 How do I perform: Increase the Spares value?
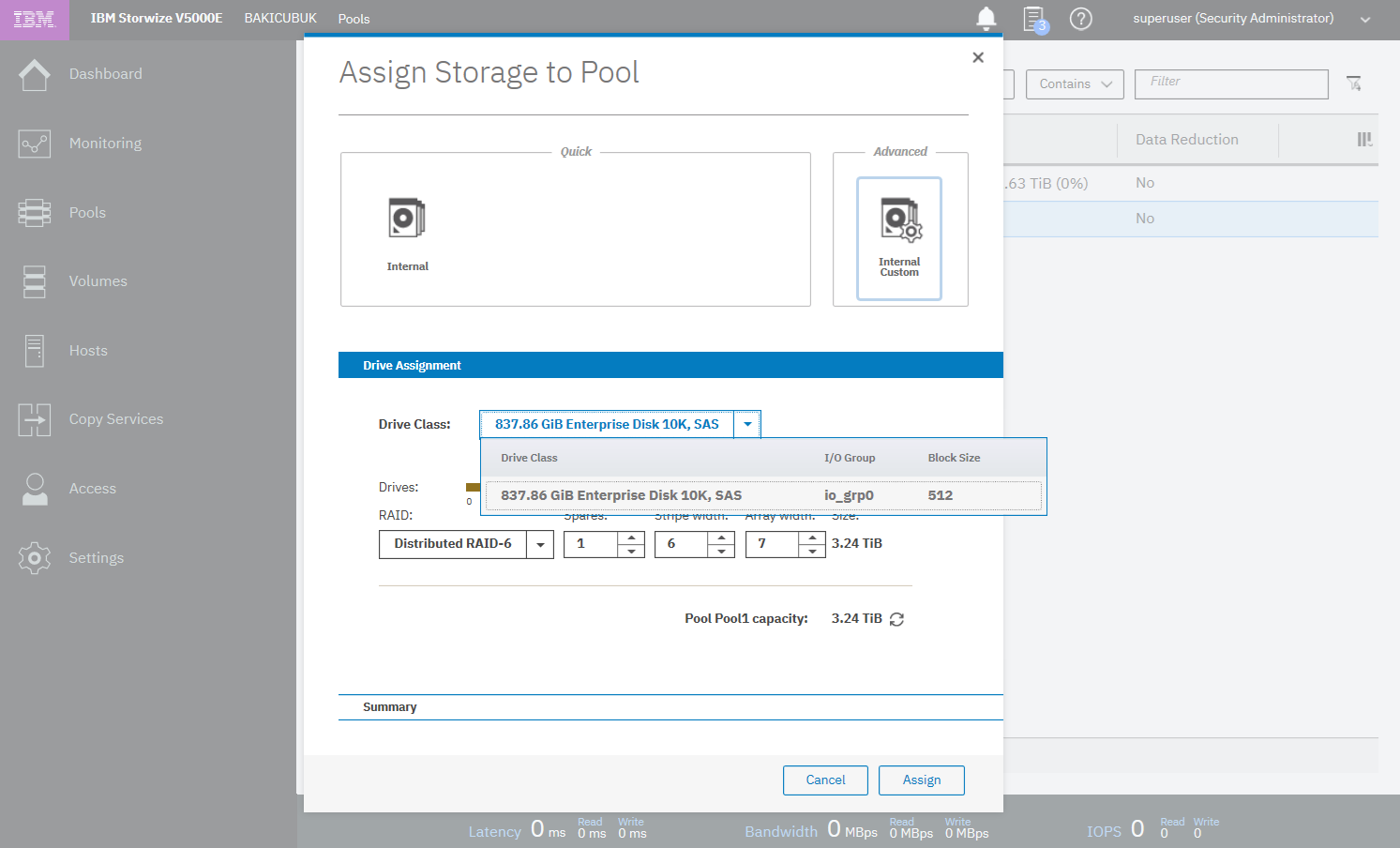tap(631, 538)
